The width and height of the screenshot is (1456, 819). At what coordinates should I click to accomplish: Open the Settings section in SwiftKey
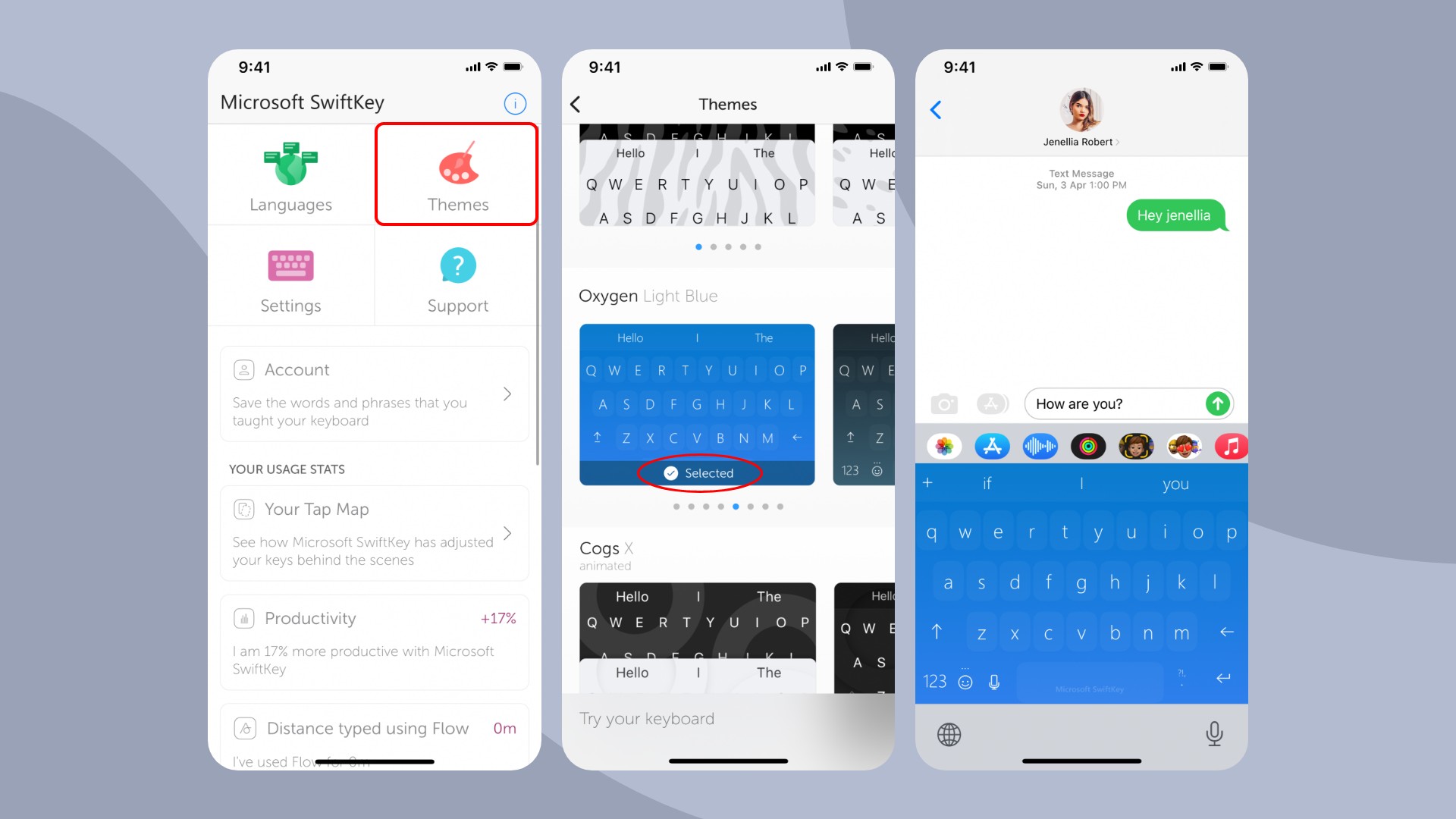pos(290,280)
